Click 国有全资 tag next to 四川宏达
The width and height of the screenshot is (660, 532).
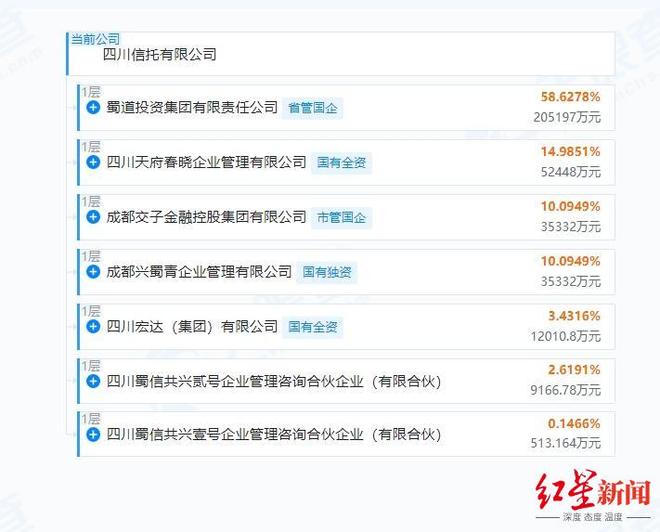pyautogui.click(x=313, y=327)
